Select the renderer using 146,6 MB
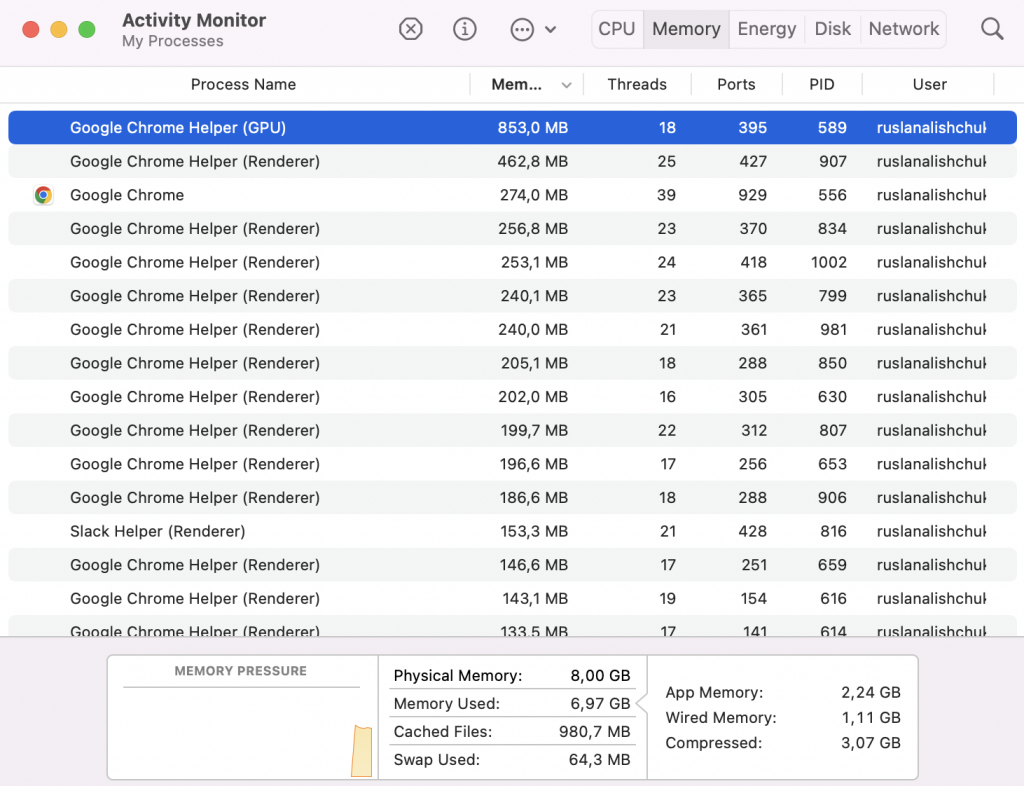The width and height of the screenshot is (1024, 786). (x=512, y=565)
